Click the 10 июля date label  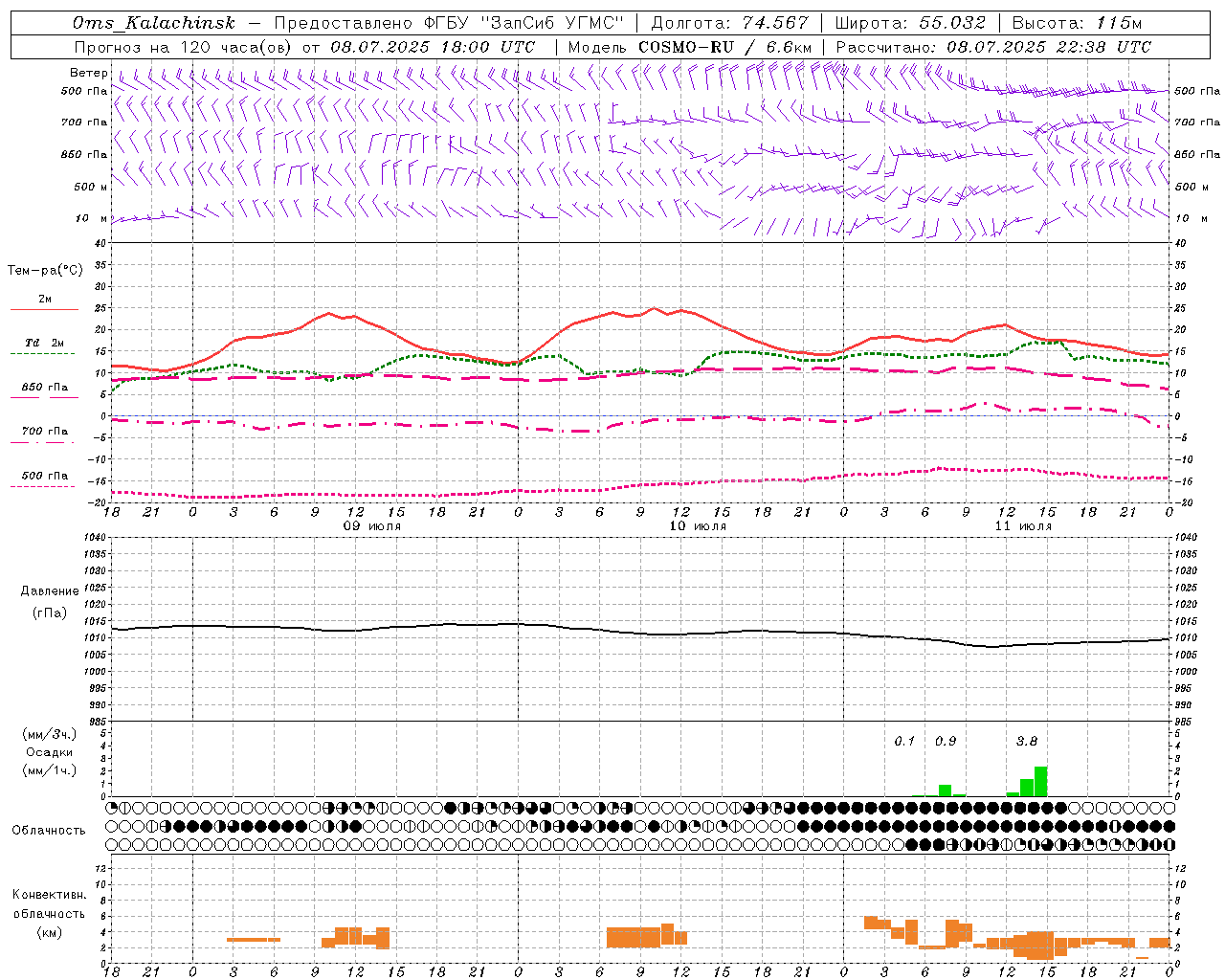click(x=698, y=526)
